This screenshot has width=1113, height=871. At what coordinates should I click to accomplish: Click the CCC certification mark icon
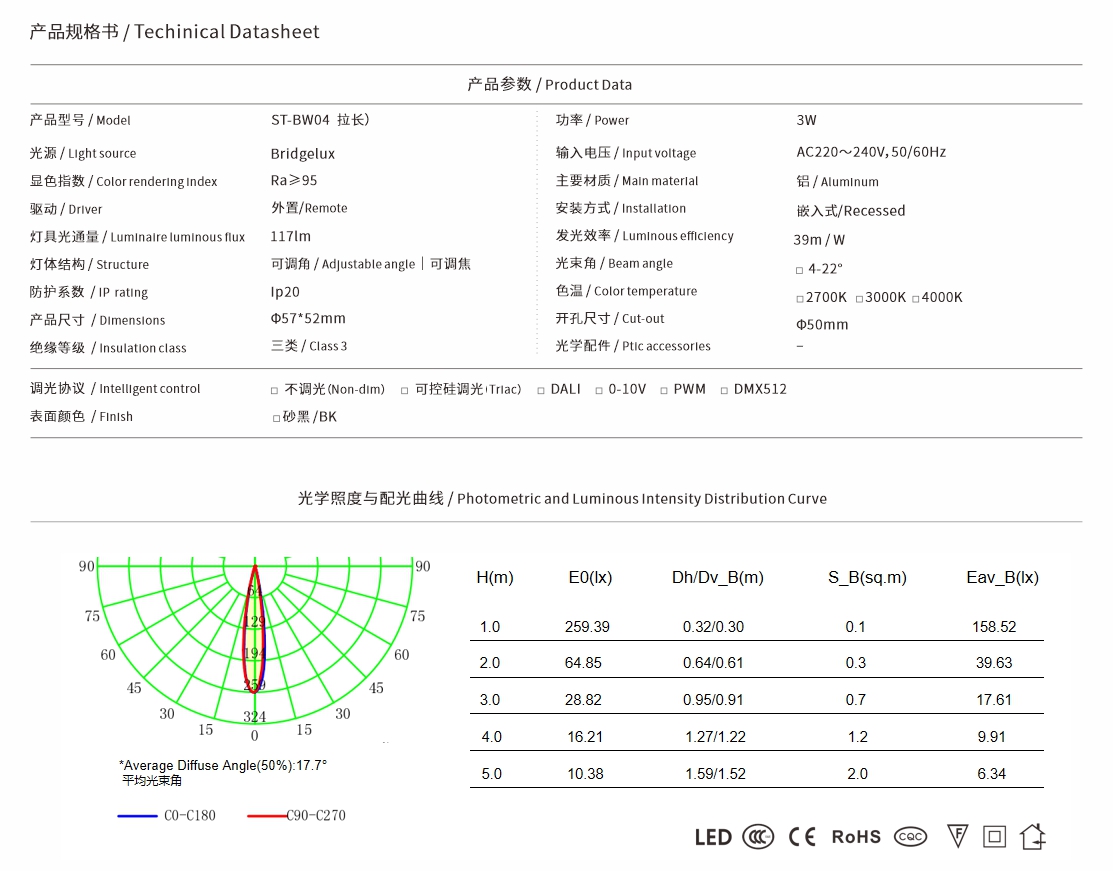click(x=757, y=837)
